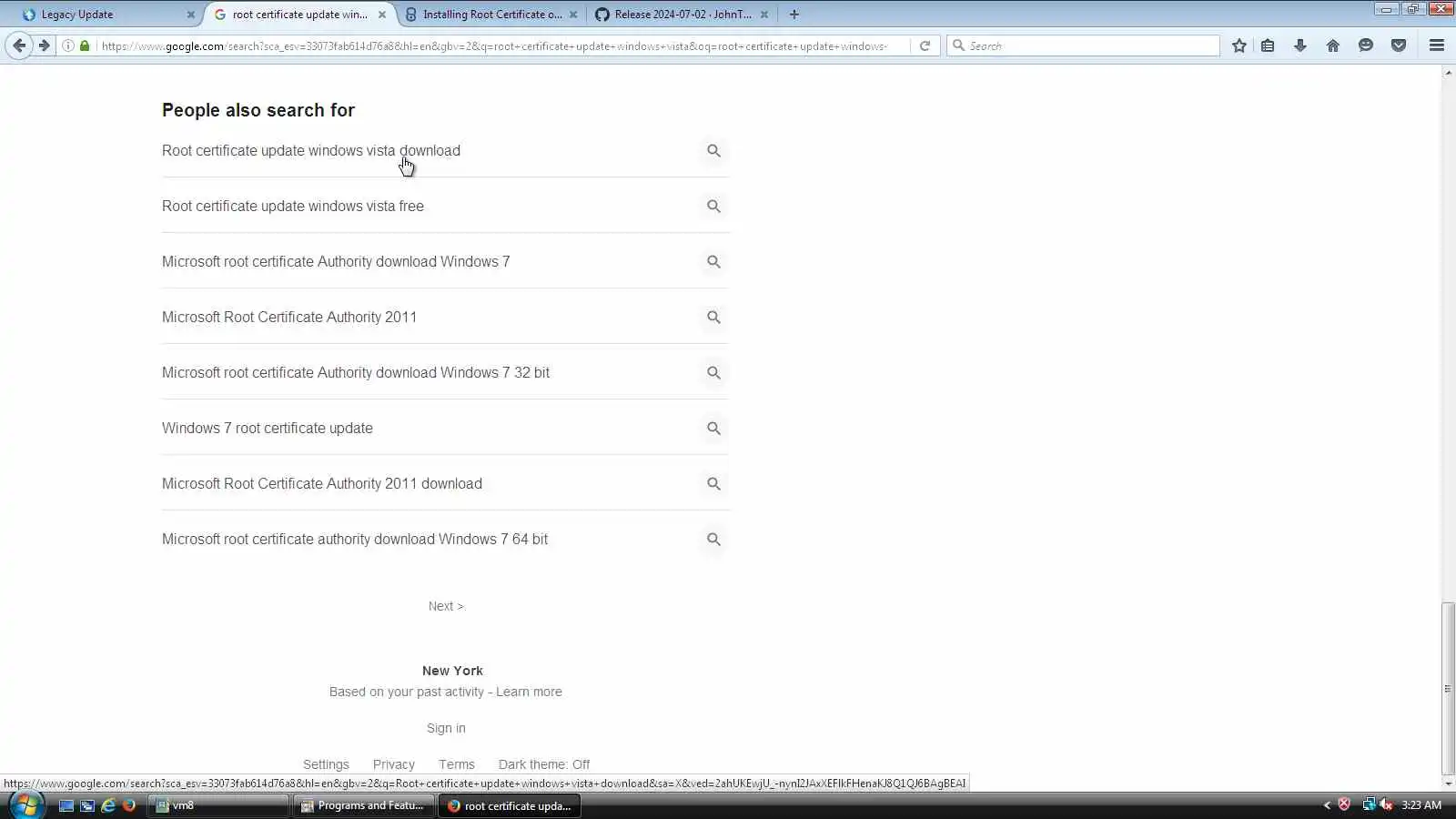Click search icon beside 'Authority download Windows 7' row

coord(714,262)
